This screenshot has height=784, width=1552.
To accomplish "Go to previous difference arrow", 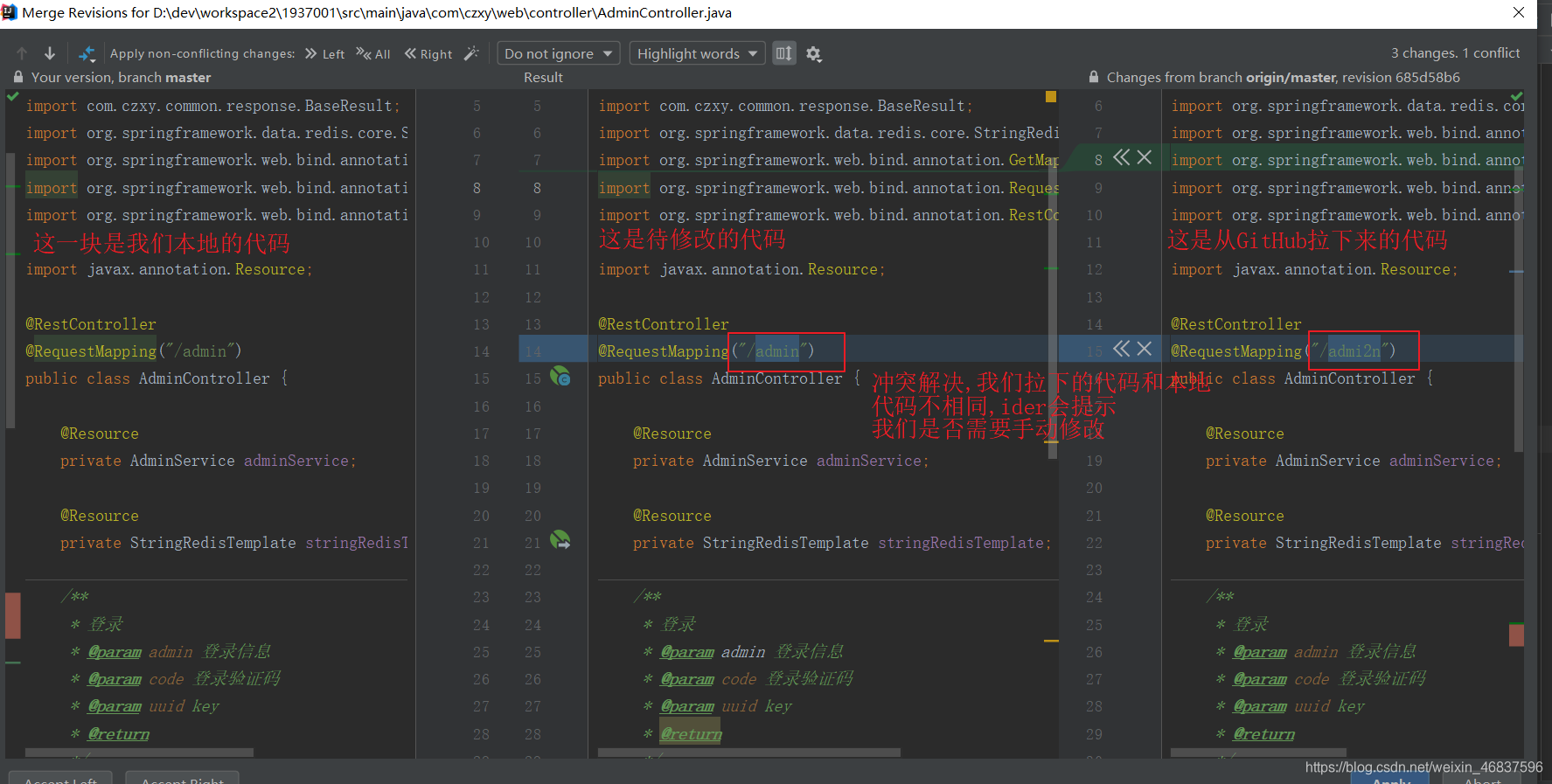I will (22, 53).
